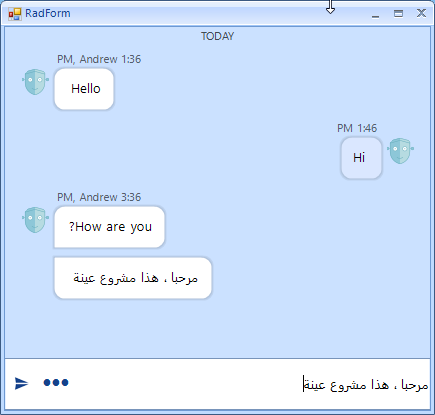This screenshot has width=435, height=415.
Task: Click the RadForm application icon in title bar
Action: tap(14, 14)
